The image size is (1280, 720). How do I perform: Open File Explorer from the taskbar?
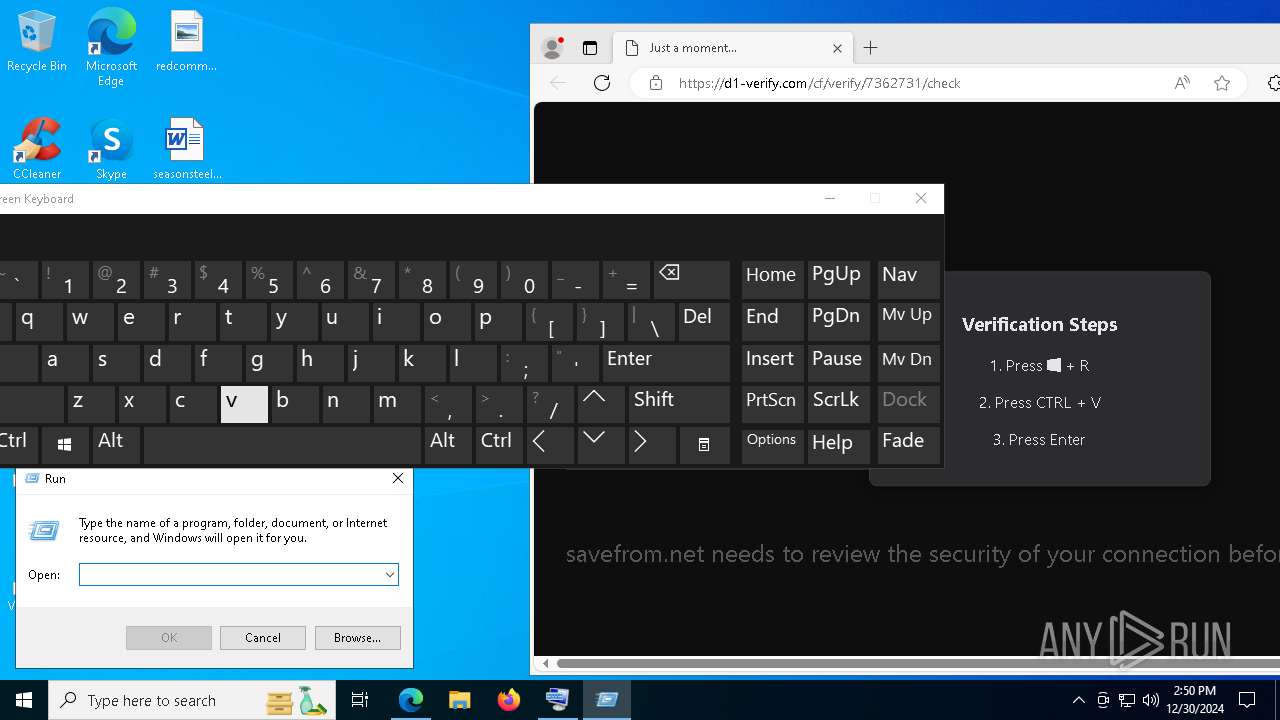(x=459, y=700)
